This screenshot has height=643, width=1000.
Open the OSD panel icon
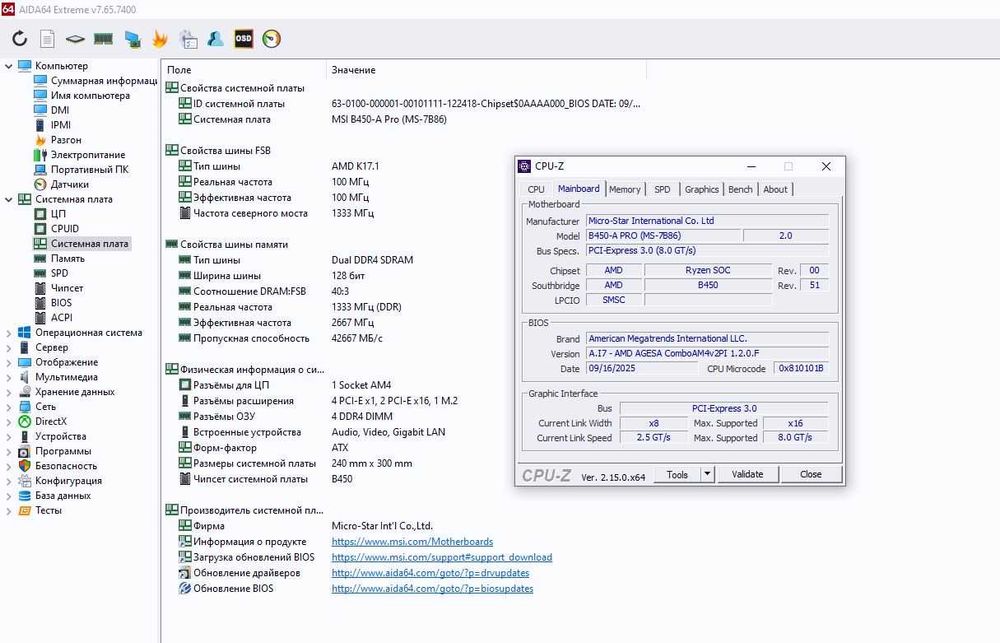pos(244,39)
